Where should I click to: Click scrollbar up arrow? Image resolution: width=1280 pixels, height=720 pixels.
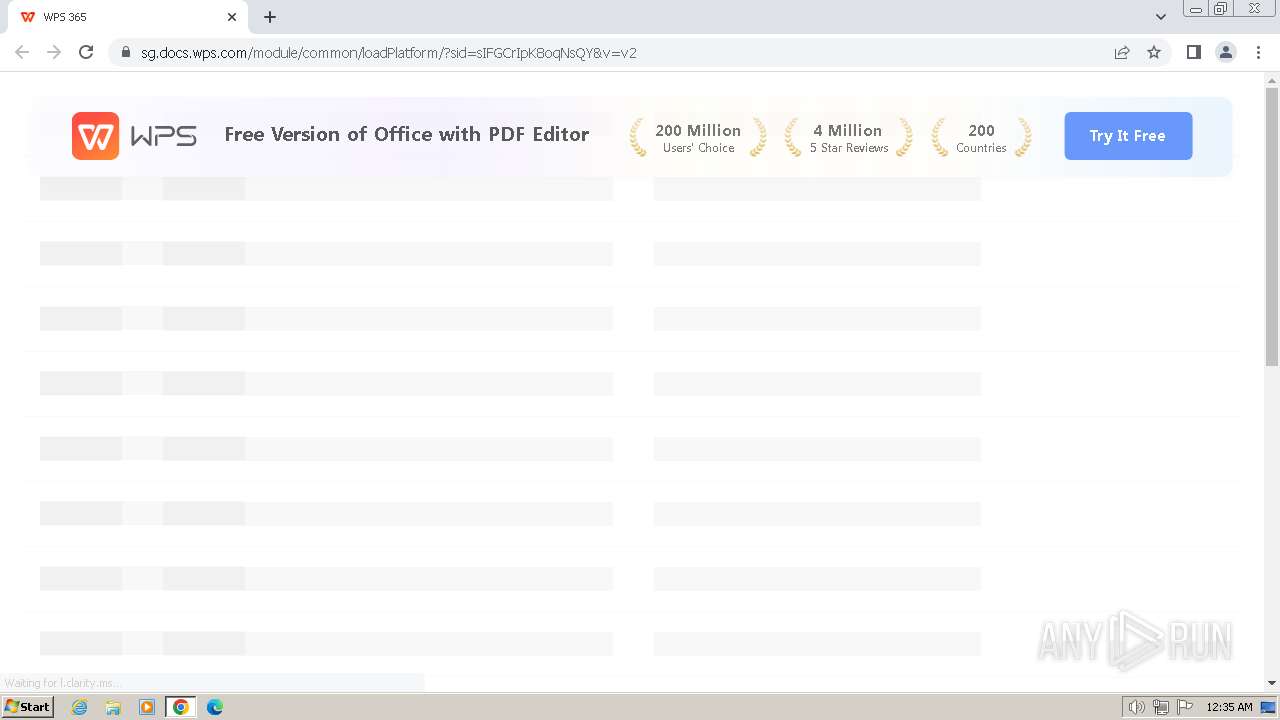point(1272,79)
